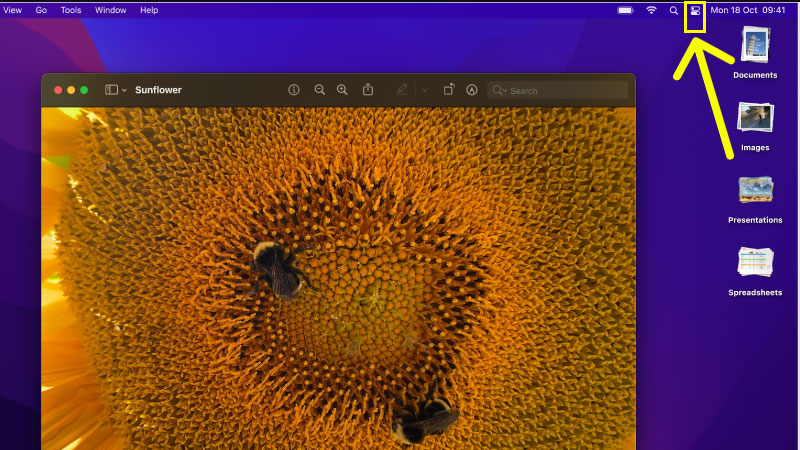Zoom in on the Sunflower image

pyautogui.click(x=342, y=90)
